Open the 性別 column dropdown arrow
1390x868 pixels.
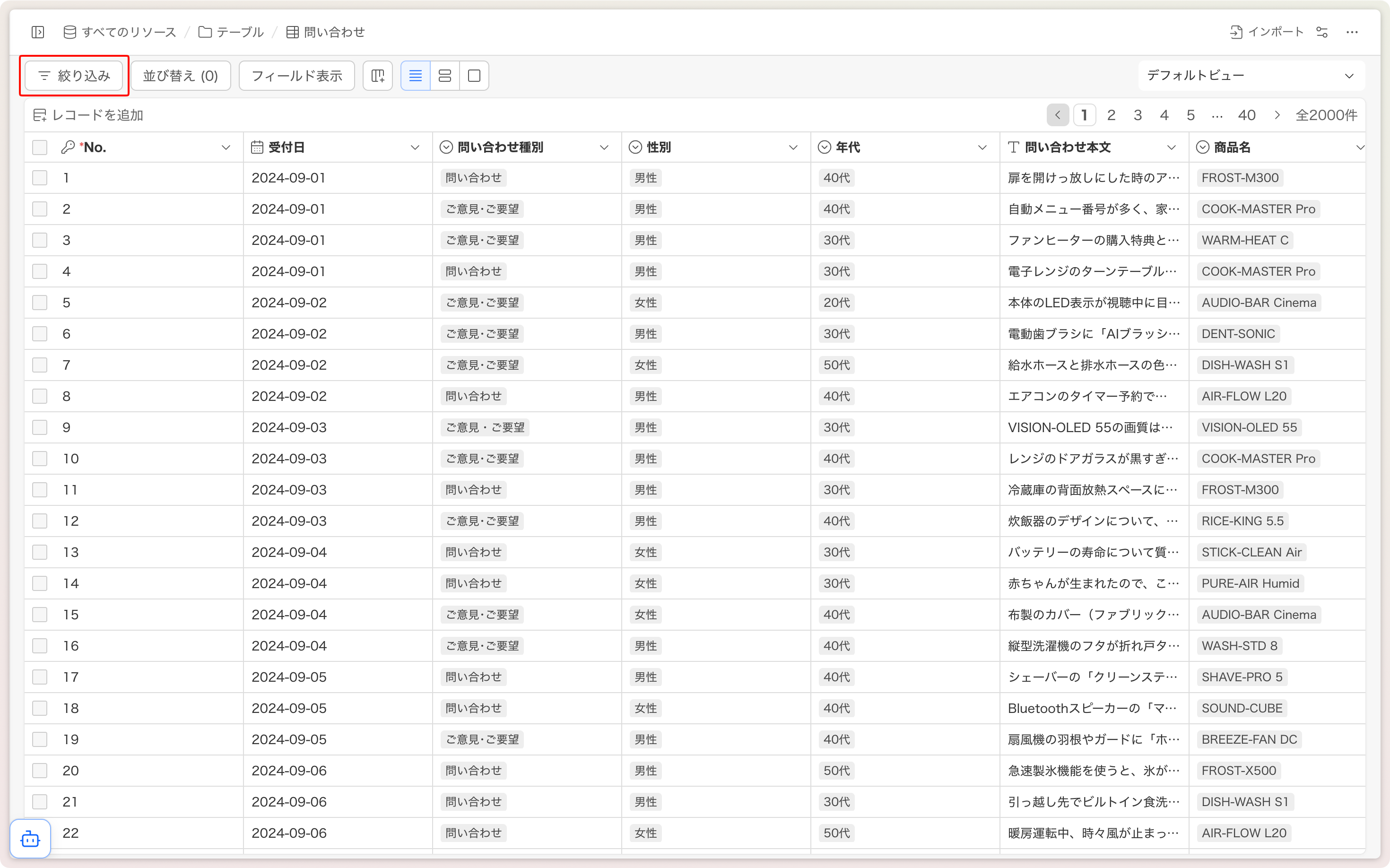[793, 148]
